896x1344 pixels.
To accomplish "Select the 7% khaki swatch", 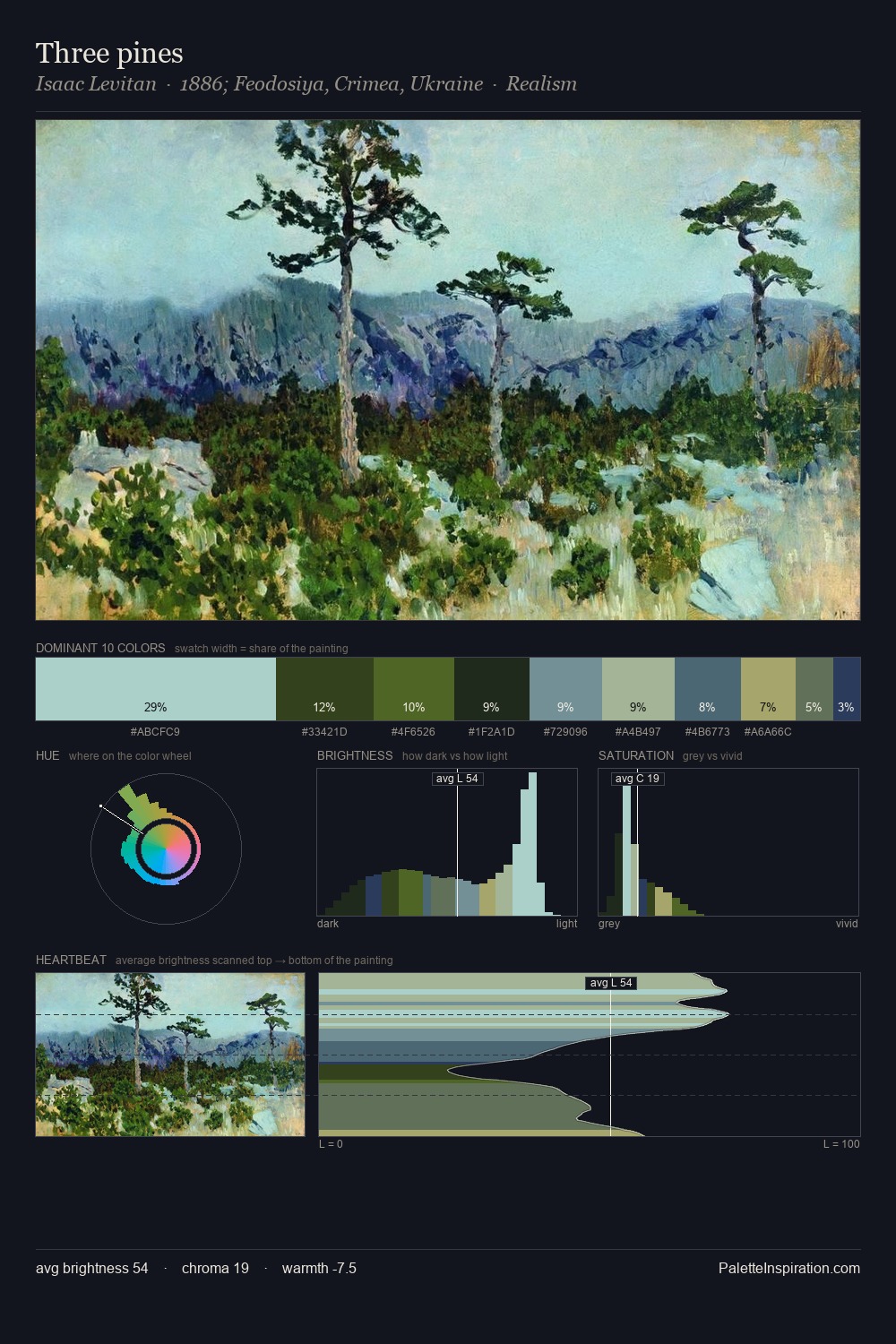I will click(x=768, y=689).
